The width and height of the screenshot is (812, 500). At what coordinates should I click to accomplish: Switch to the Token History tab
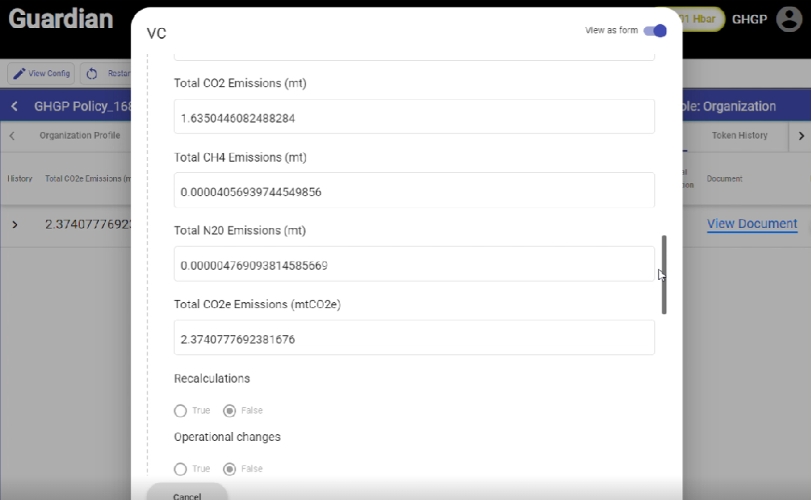point(739,135)
